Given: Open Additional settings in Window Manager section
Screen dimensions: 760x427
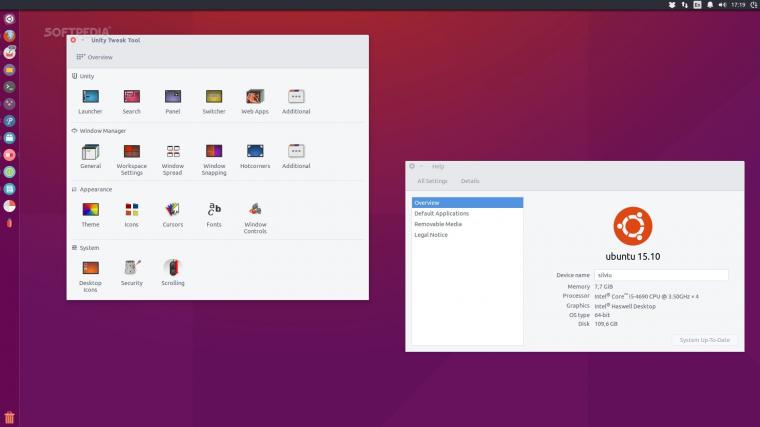Looking at the screenshot, I should 296,157.
